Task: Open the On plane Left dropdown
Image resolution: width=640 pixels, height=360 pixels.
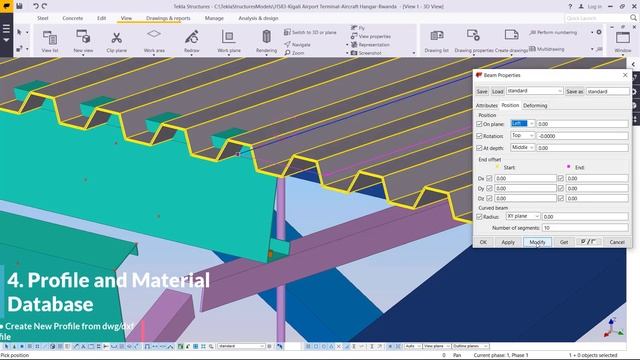Action: (522, 123)
